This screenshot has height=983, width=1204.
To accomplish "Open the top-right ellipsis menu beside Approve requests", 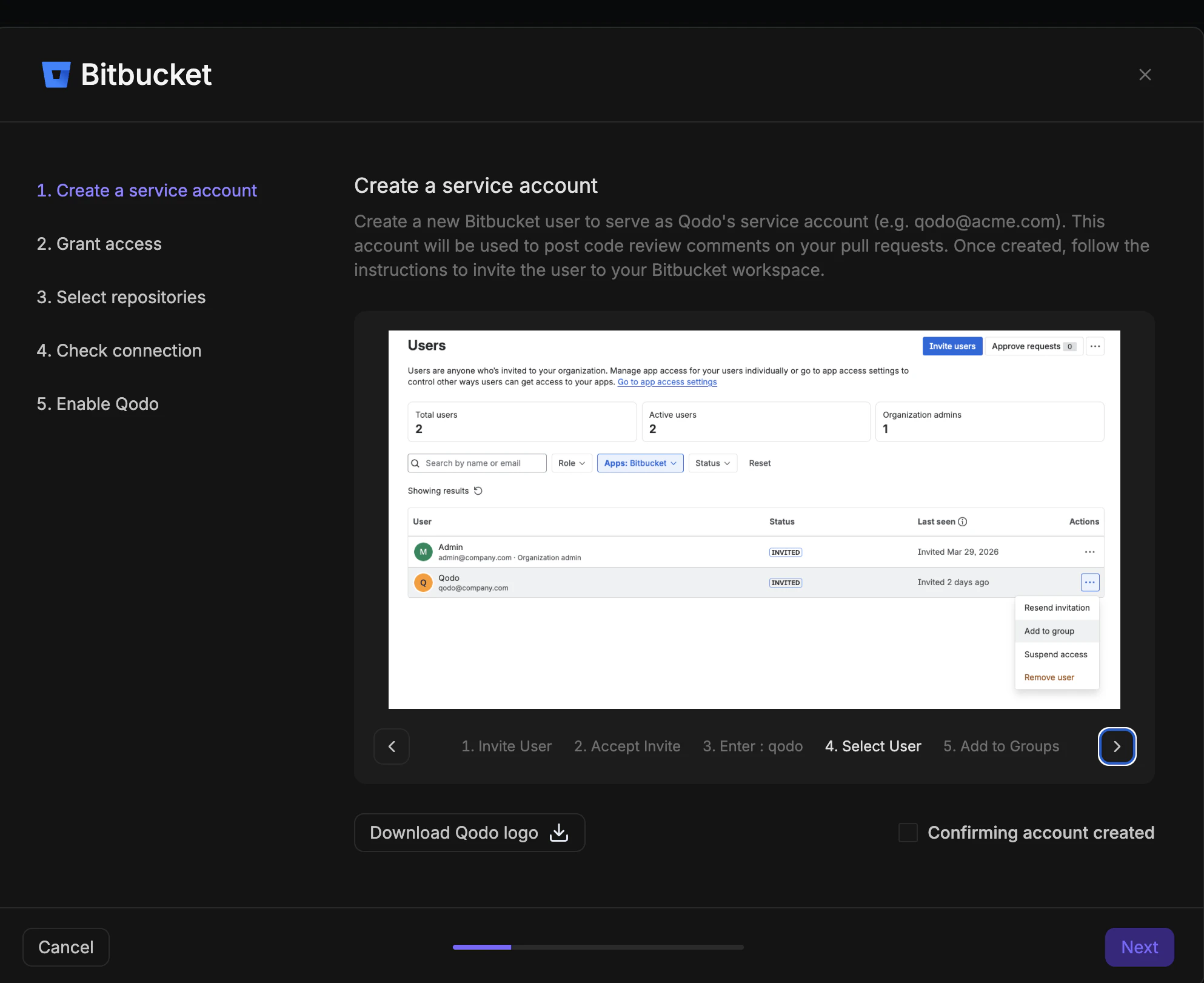I will click(x=1095, y=346).
